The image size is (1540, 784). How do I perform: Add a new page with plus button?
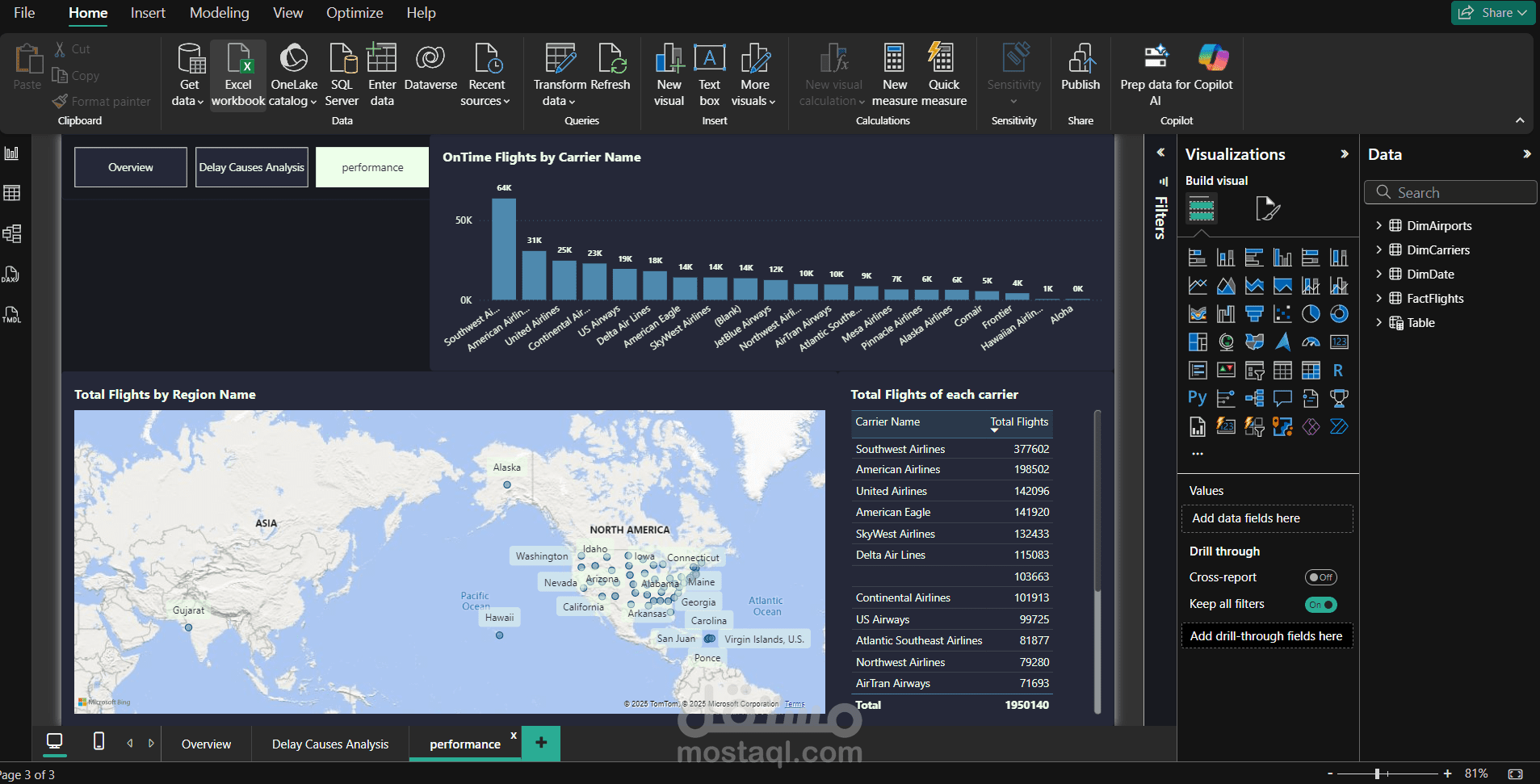pos(541,742)
